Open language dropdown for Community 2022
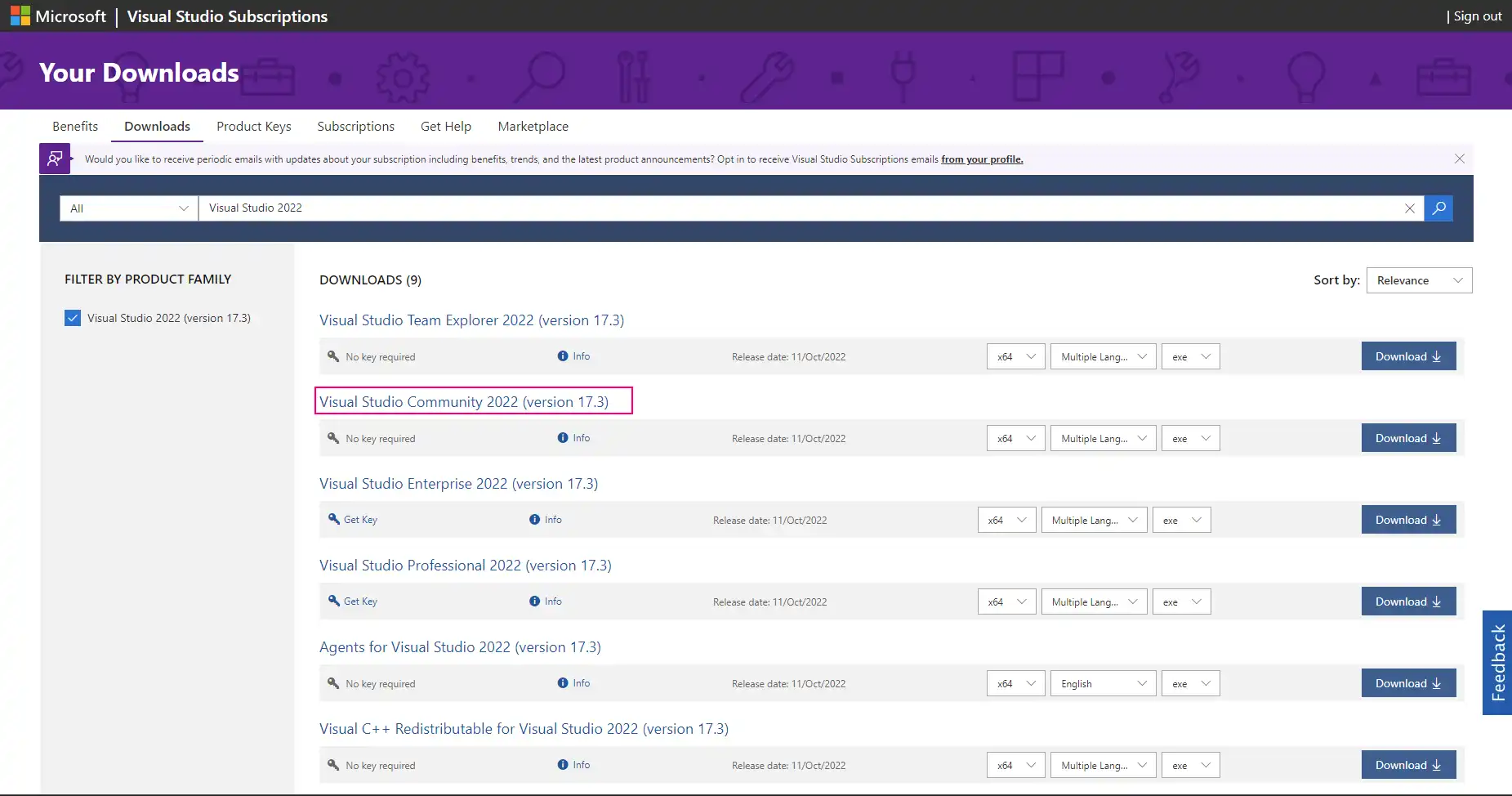This screenshot has height=796, width=1512. coord(1104,438)
